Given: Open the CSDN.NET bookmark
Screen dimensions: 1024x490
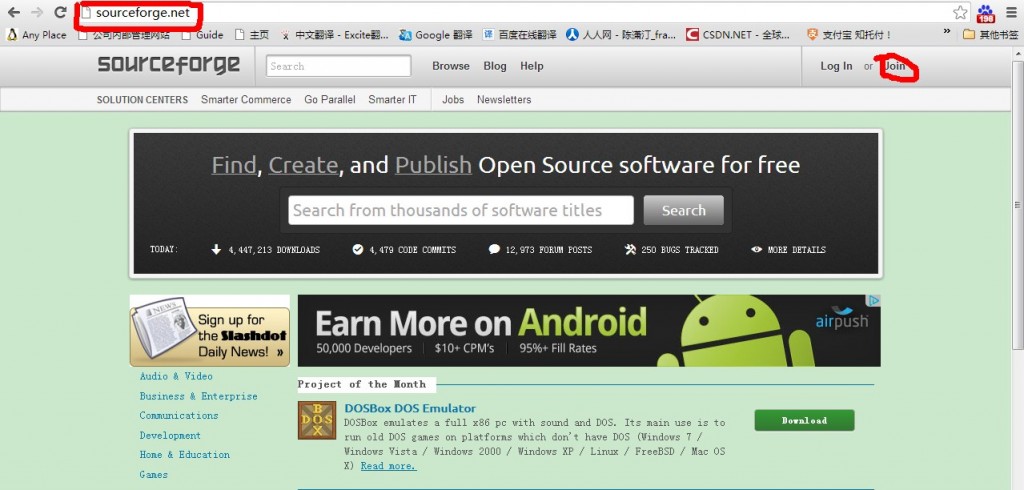Looking at the screenshot, I should click(x=739, y=35).
